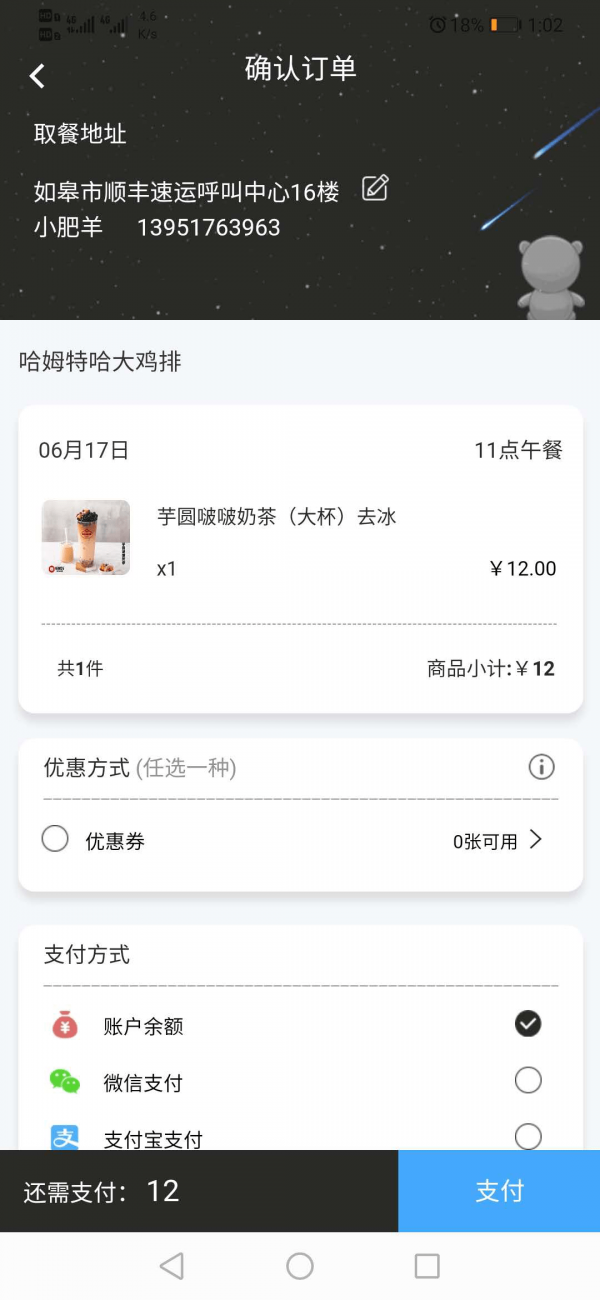Tap the milk tea product thumbnail
The width and height of the screenshot is (600, 1300).
pos(85,537)
